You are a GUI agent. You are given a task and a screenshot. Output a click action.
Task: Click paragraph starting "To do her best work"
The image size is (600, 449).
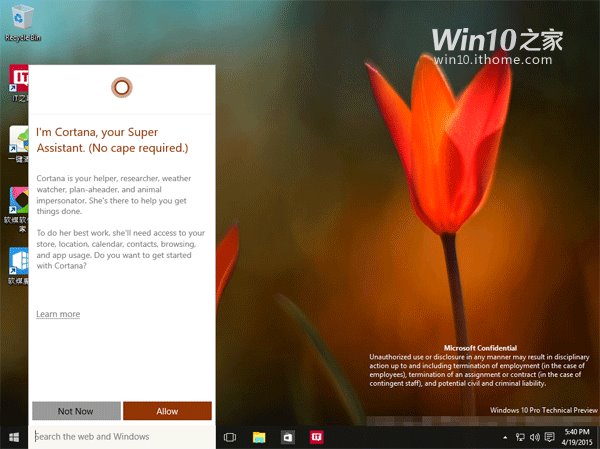tap(121, 249)
